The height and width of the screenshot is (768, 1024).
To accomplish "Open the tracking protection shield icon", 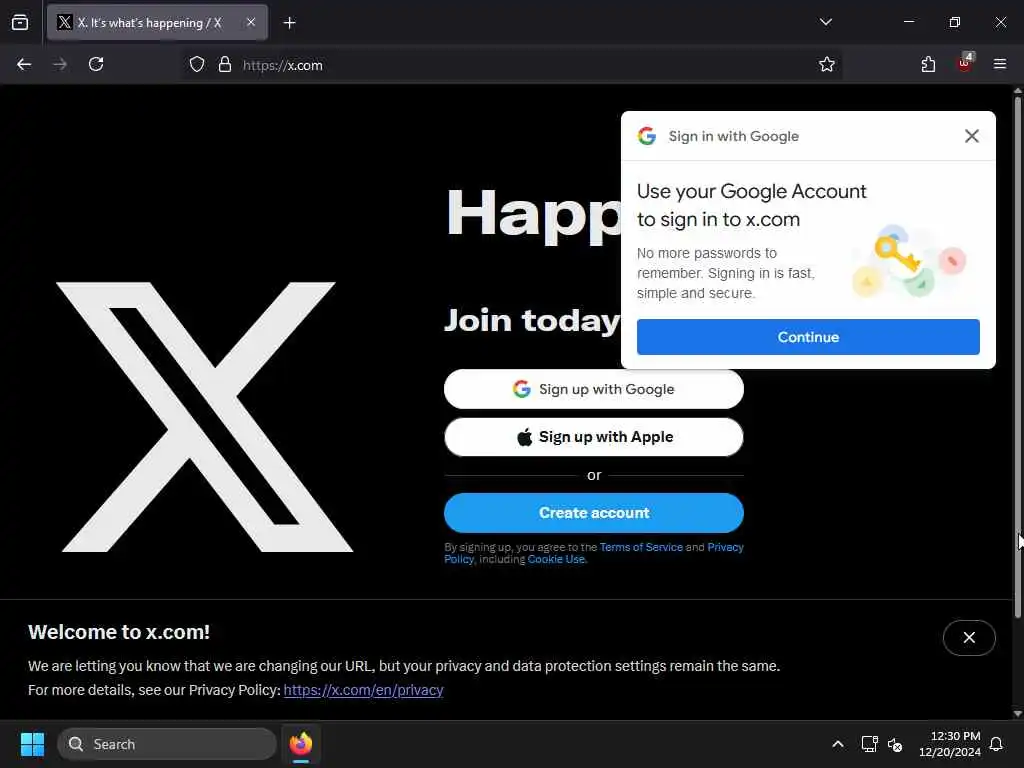I will [197, 65].
